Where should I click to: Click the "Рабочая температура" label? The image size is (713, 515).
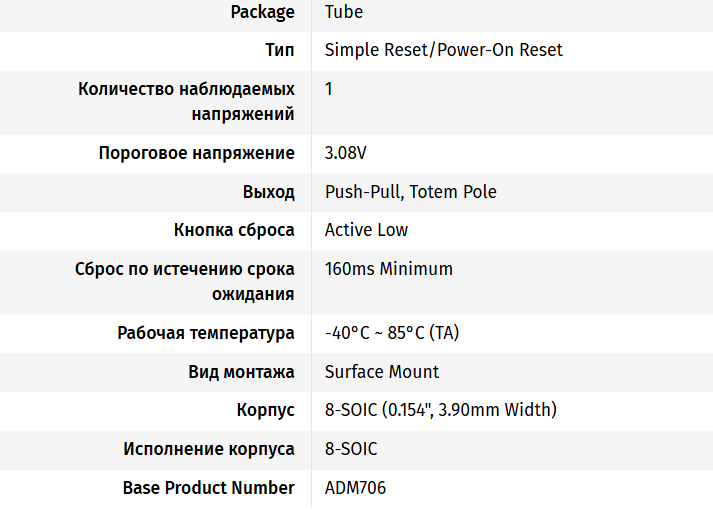pyautogui.click(x=205, y=333)
